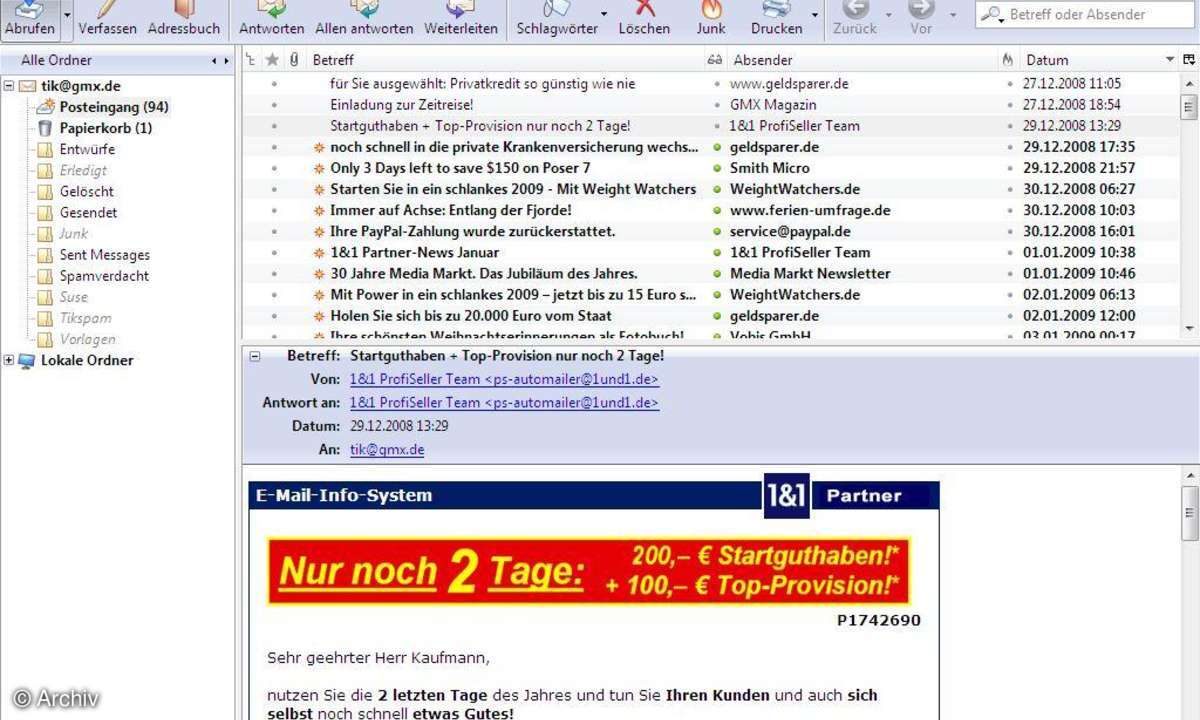The height and width of the screenshot is (720, 1200).
Task: Click the message body scrollbar up arrow
Action: pyautogui.click(x=1189, y=475)
